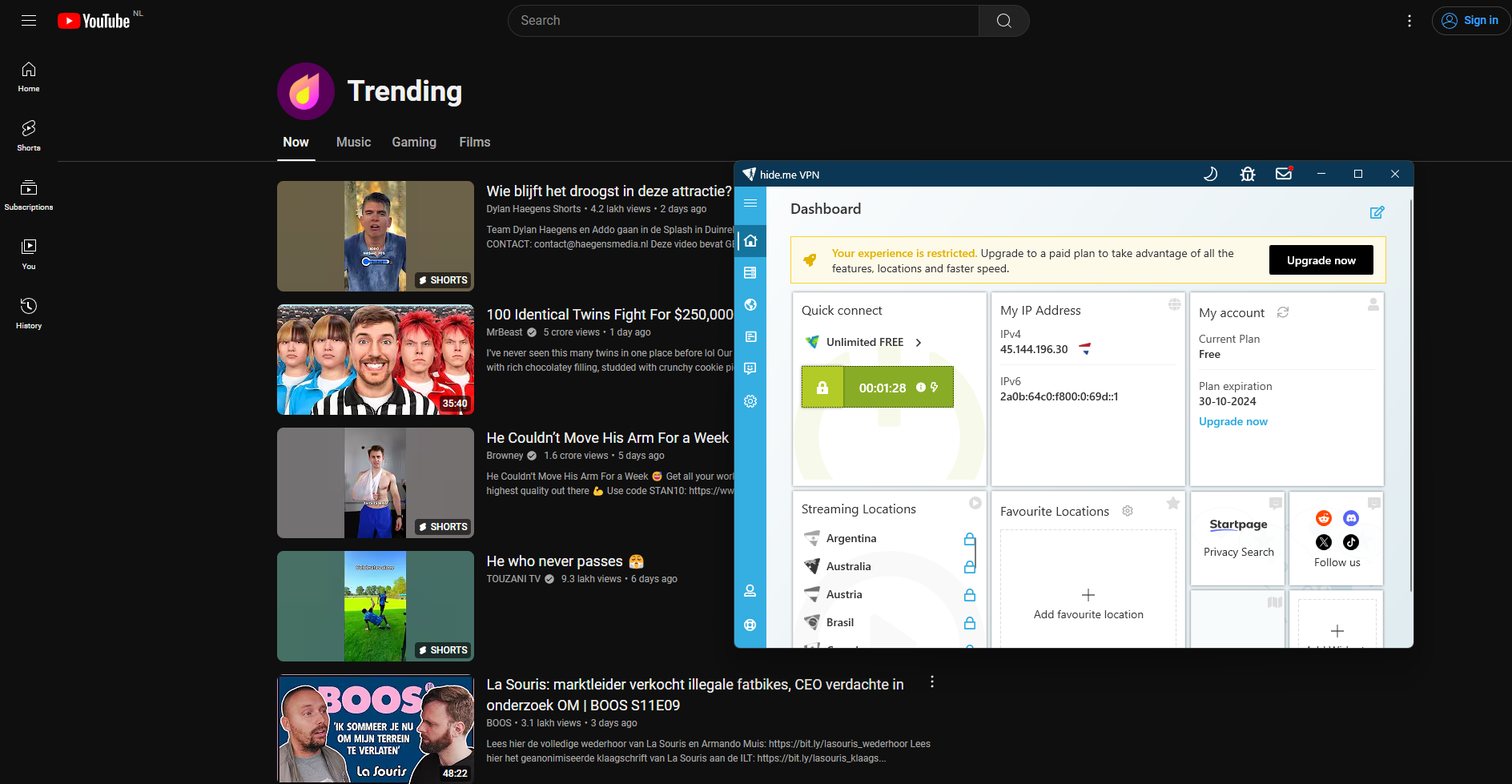Select hide.me Dashboard home icon

tap(750, 240)
